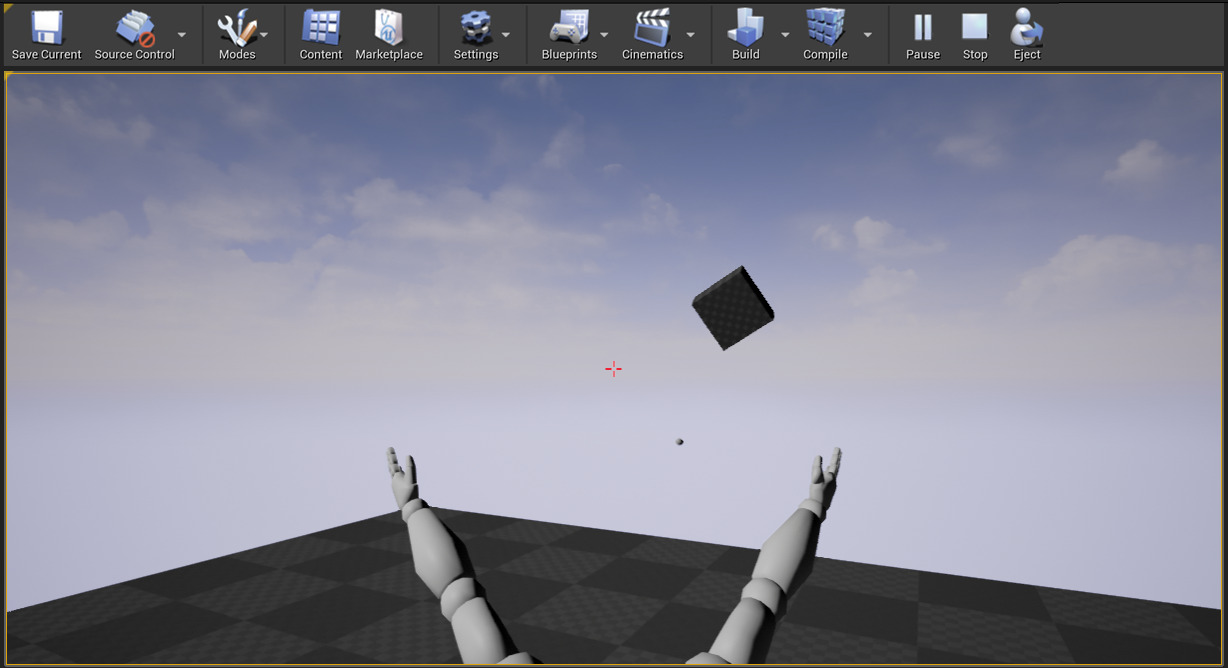Open the Cinematics clapperboard icon

point(652,28)
